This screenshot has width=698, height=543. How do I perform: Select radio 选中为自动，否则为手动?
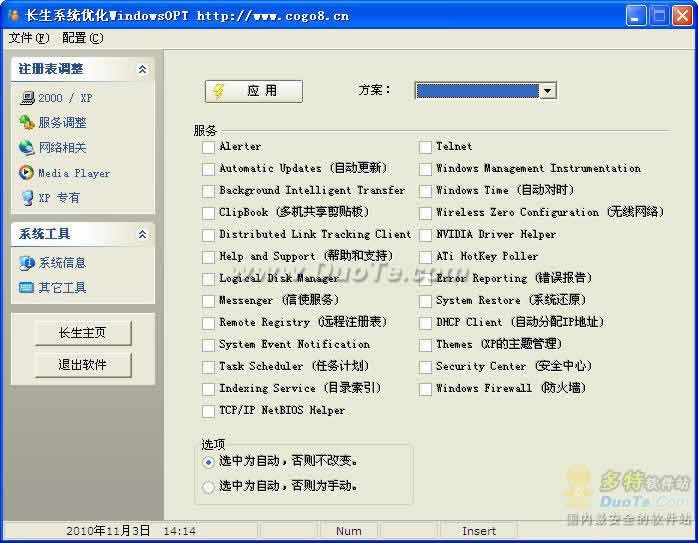(x=208, y=487)
